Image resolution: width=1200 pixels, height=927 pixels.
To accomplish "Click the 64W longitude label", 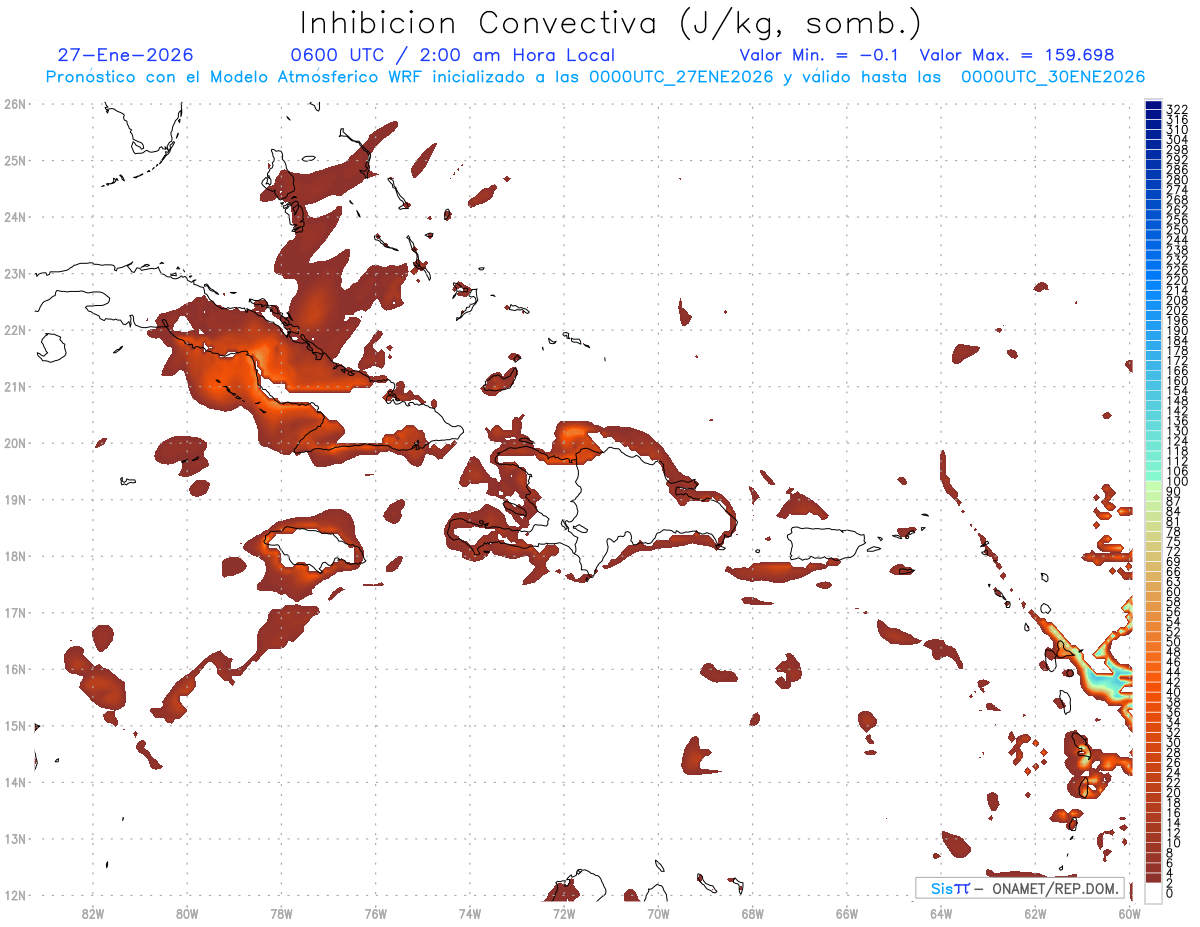I will [941, 913].
